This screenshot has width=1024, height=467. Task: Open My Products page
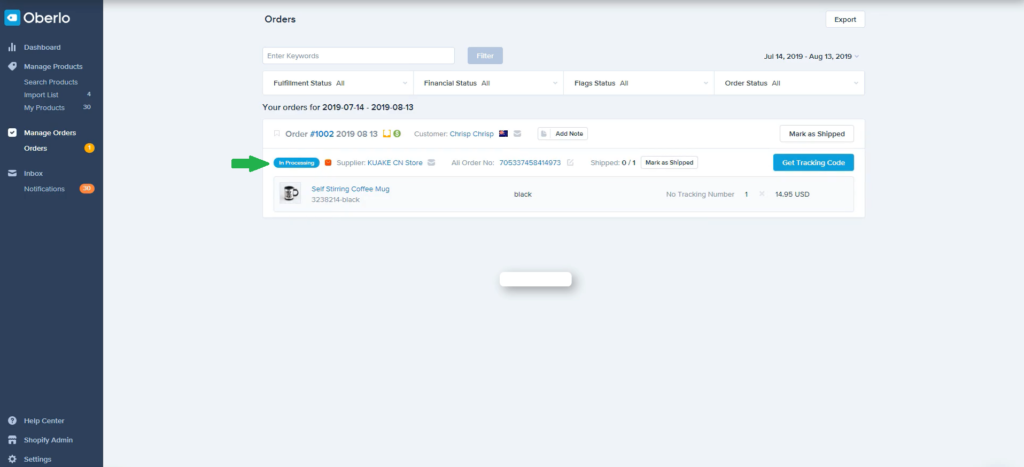click(44, 108)
